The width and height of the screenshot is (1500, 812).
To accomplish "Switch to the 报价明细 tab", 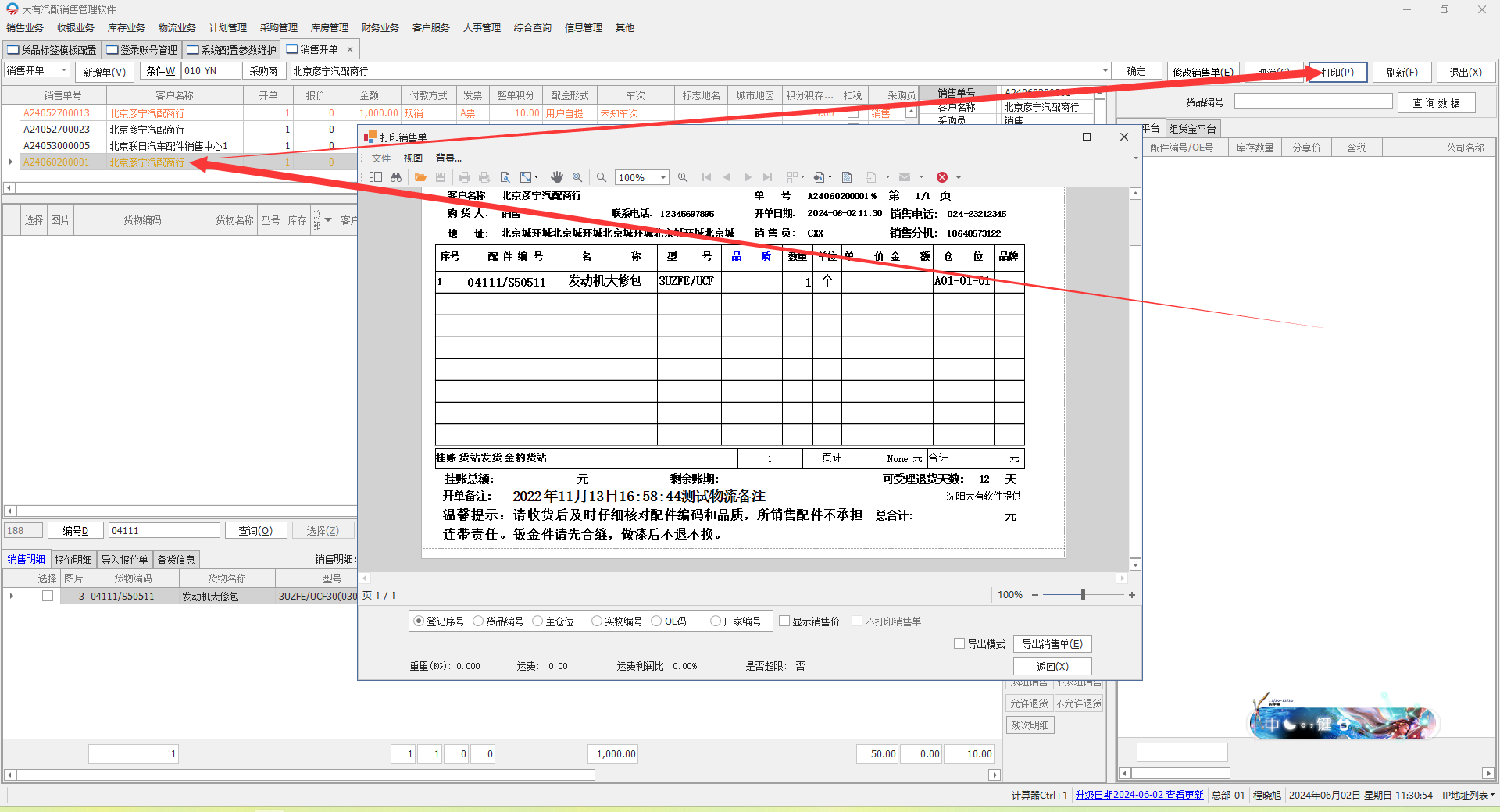I will point(73,559).
